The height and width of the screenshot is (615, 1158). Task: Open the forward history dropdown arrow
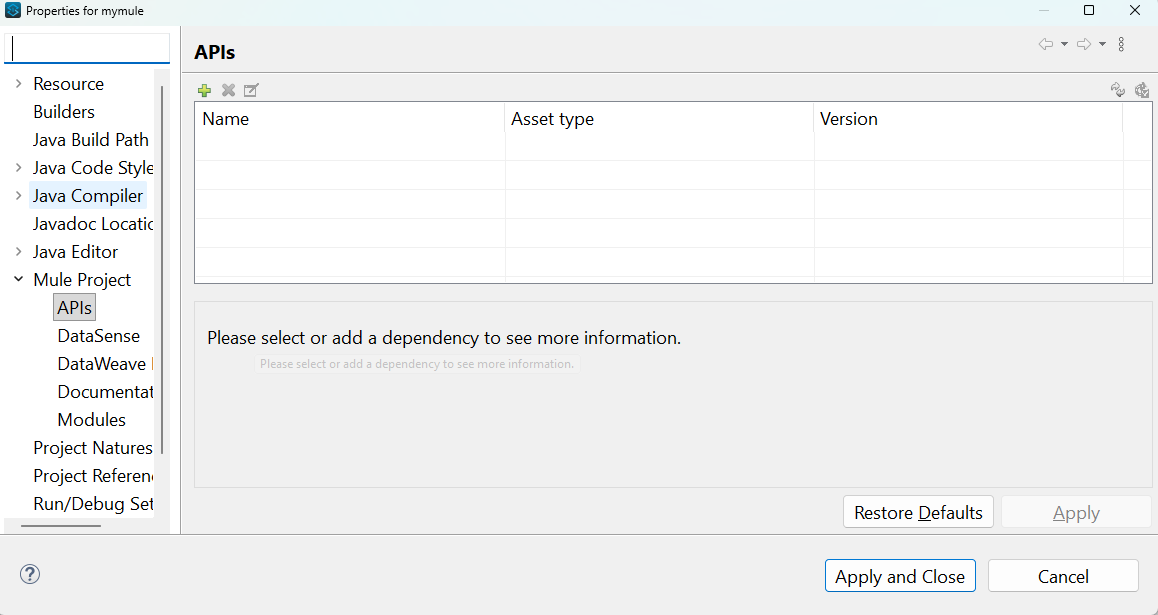coord(1102,44)
